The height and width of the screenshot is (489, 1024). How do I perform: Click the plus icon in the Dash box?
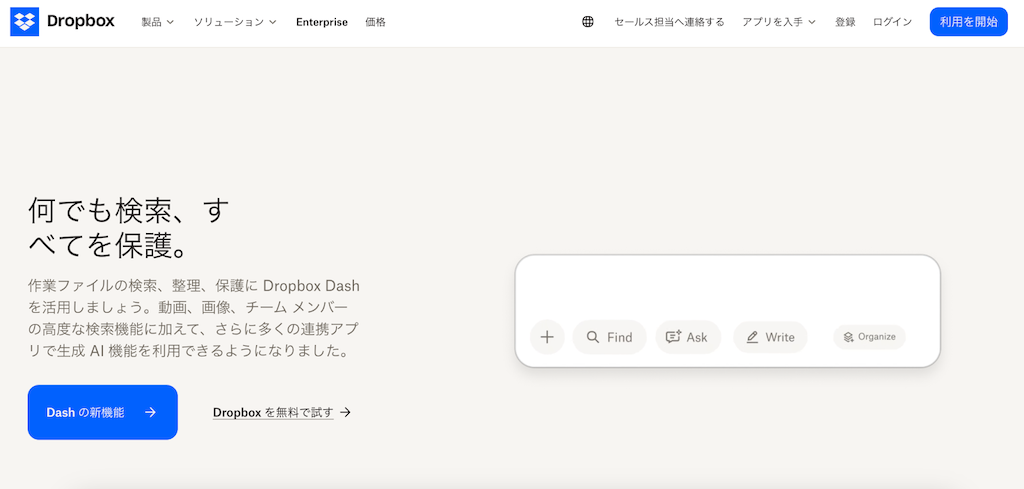(x=547, y=337)
